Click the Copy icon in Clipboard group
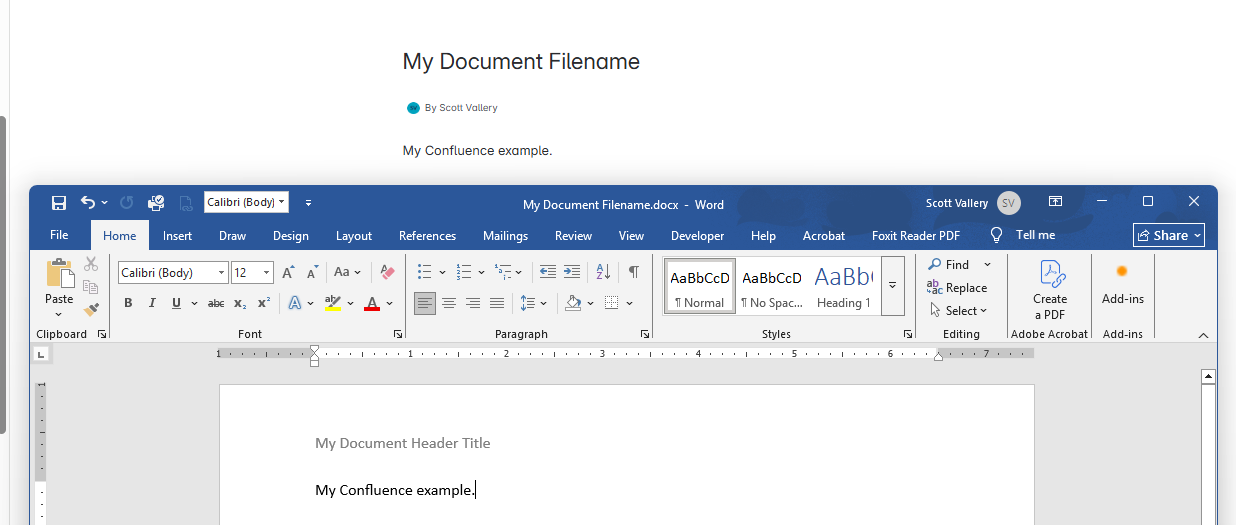The height and width of the screenshot is (525, 1236). tap(91, 287)
